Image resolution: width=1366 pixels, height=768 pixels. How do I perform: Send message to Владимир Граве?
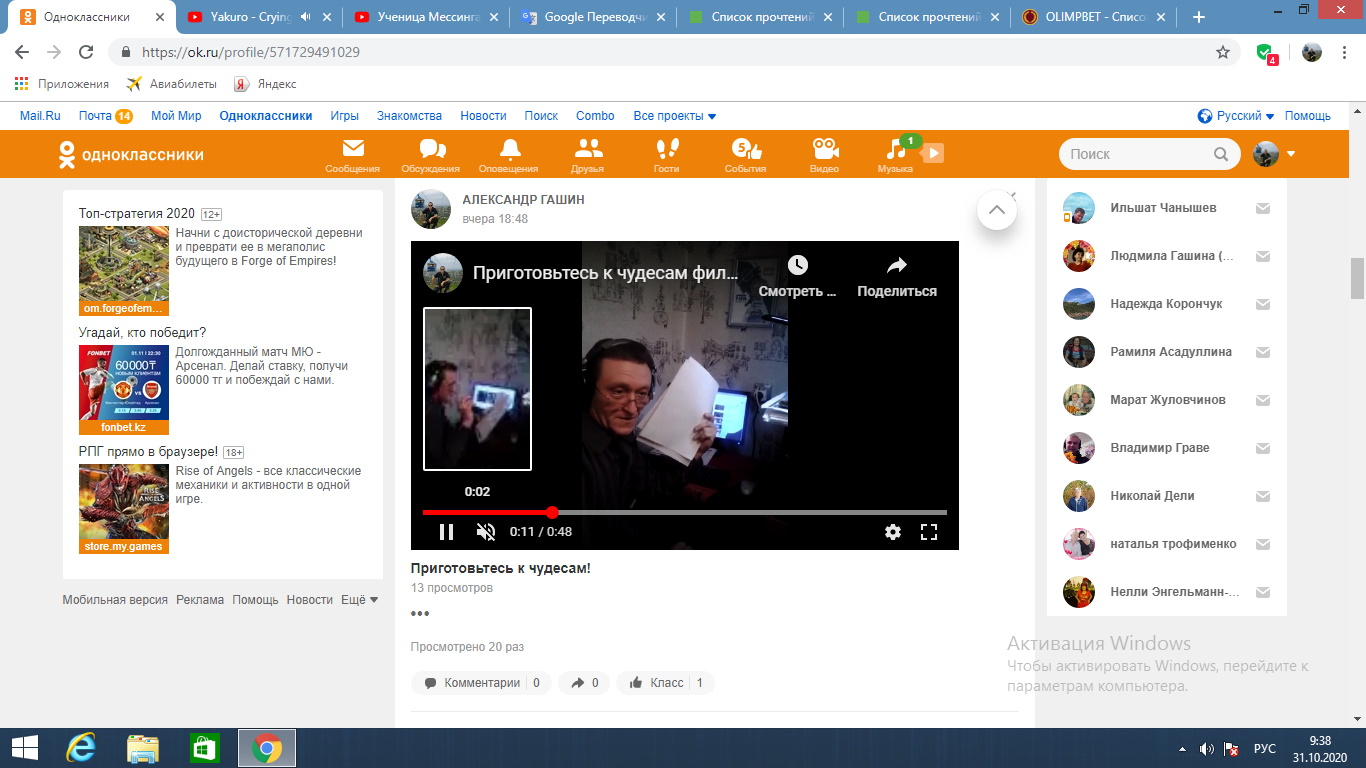[1263, 448]
